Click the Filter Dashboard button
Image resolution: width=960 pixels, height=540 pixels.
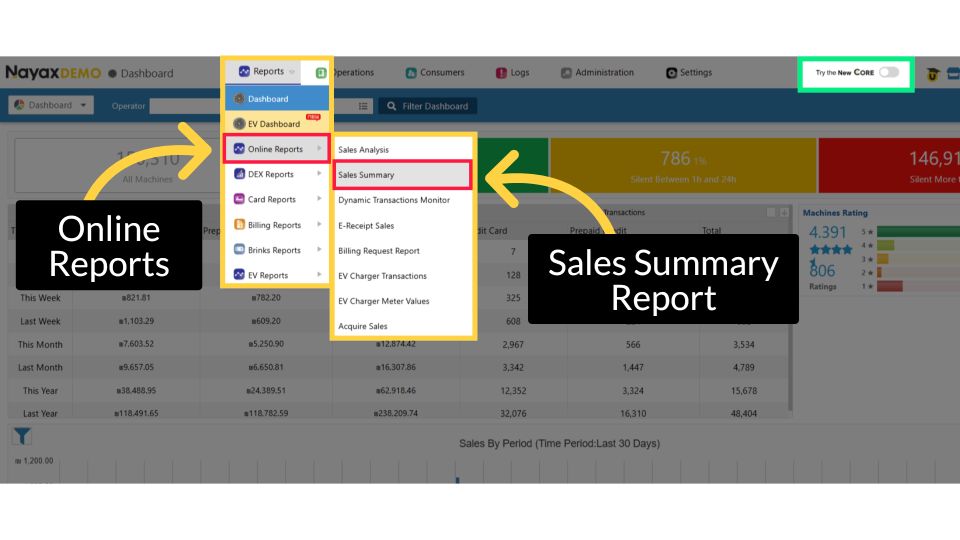(428, 106)
